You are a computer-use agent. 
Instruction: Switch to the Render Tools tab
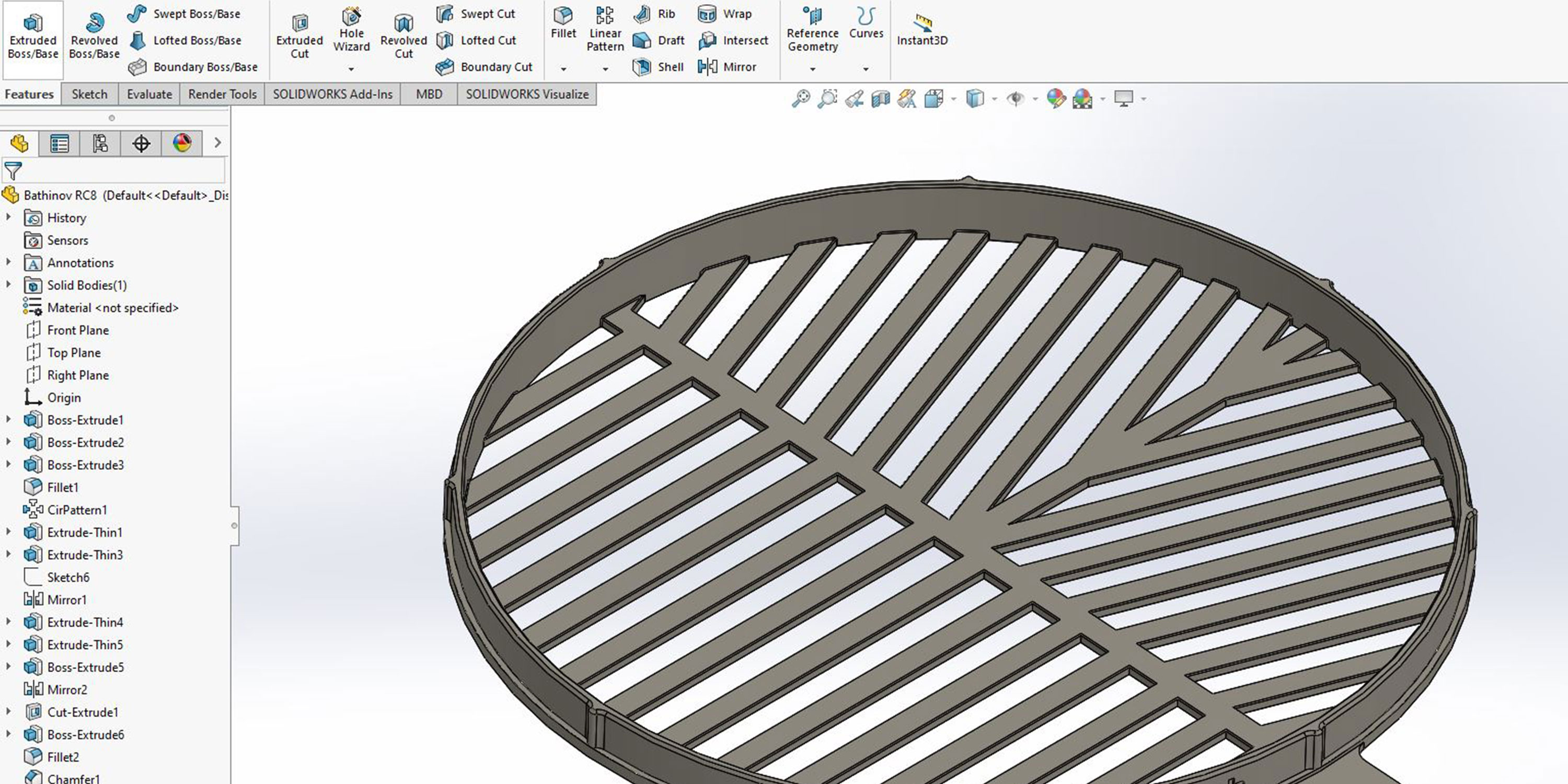pos(222,95)
